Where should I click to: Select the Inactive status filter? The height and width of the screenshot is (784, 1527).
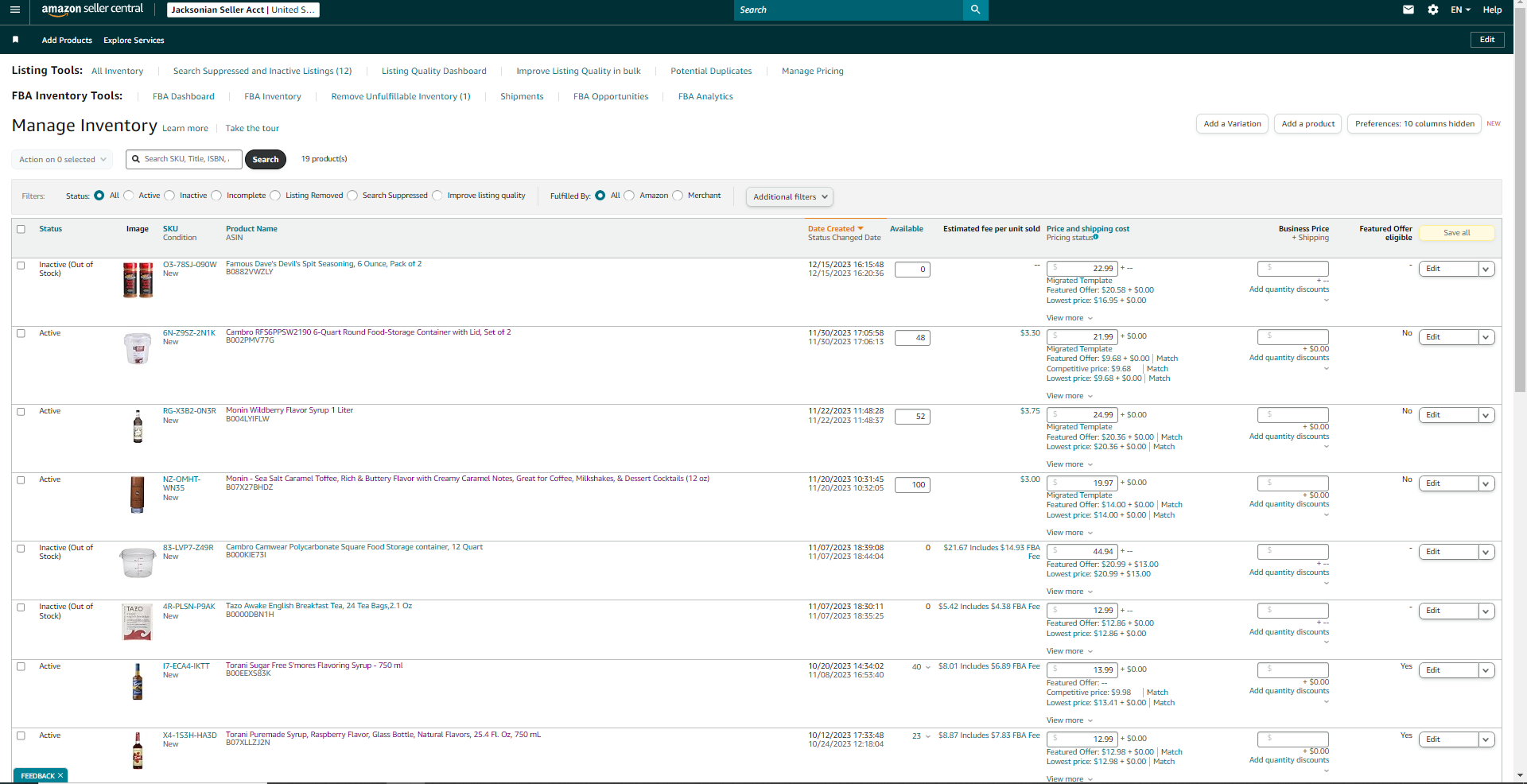pyautogui.click(x=169, y=196)
